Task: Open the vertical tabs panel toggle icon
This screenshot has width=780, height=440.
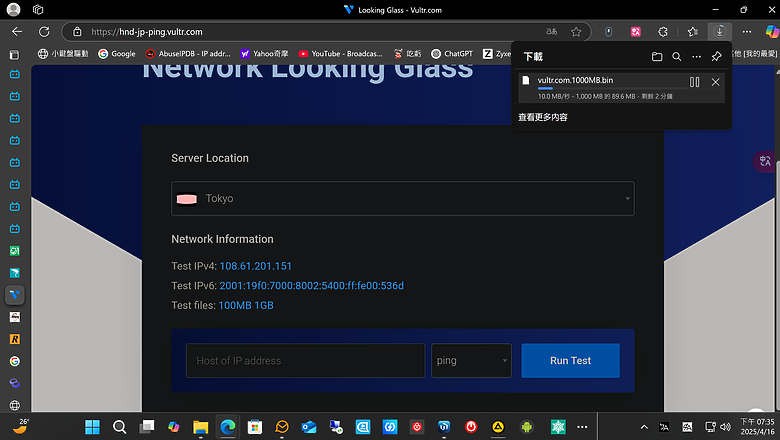Action: (x=14, y=54)
